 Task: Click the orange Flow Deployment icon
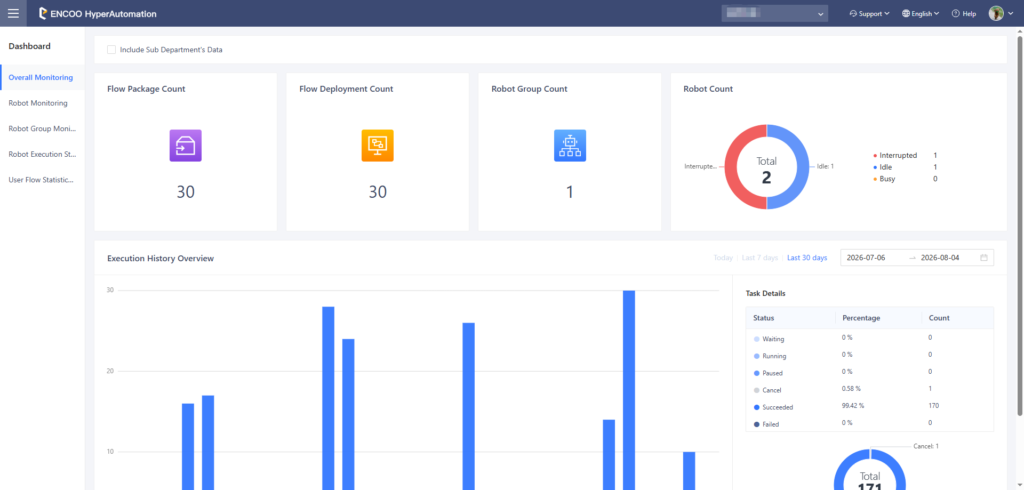377,145
